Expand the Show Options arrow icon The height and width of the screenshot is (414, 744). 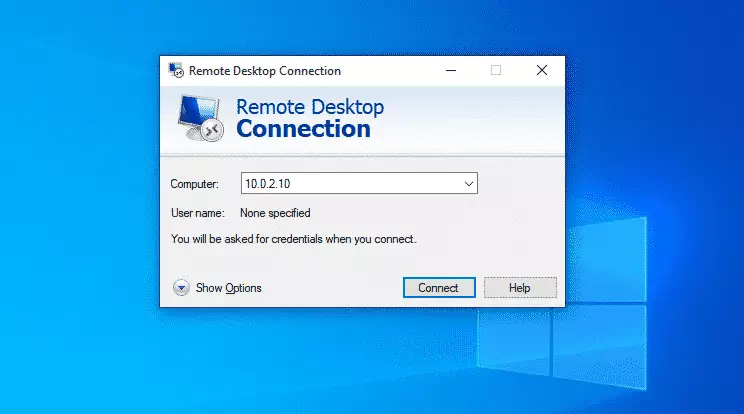click(181, 287)
